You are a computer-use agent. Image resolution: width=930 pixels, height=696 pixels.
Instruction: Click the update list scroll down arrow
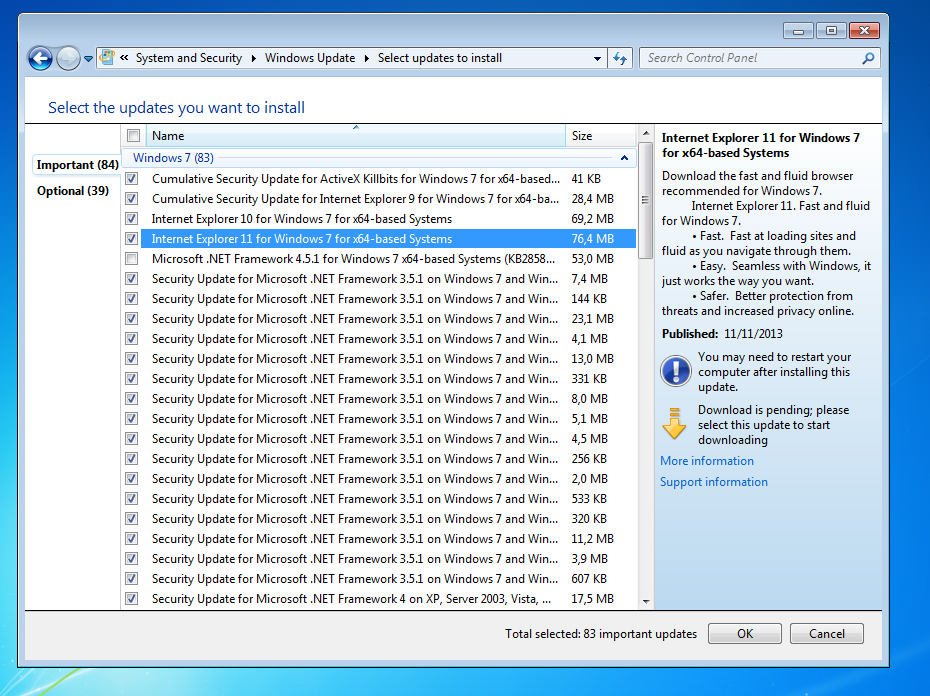tap(645, 601)
